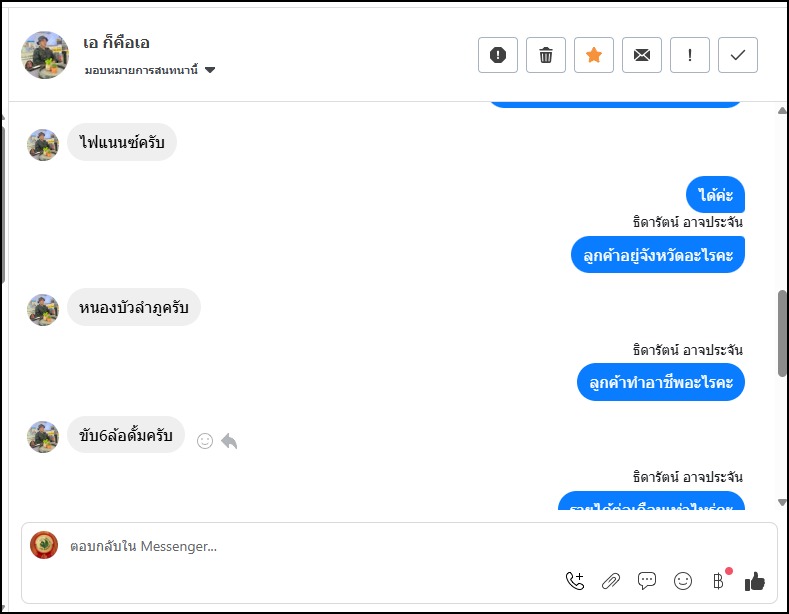Screen dimensions: 789x614
Task: Mark conversation done with checkmark button
Action: [x=737, y=55]
